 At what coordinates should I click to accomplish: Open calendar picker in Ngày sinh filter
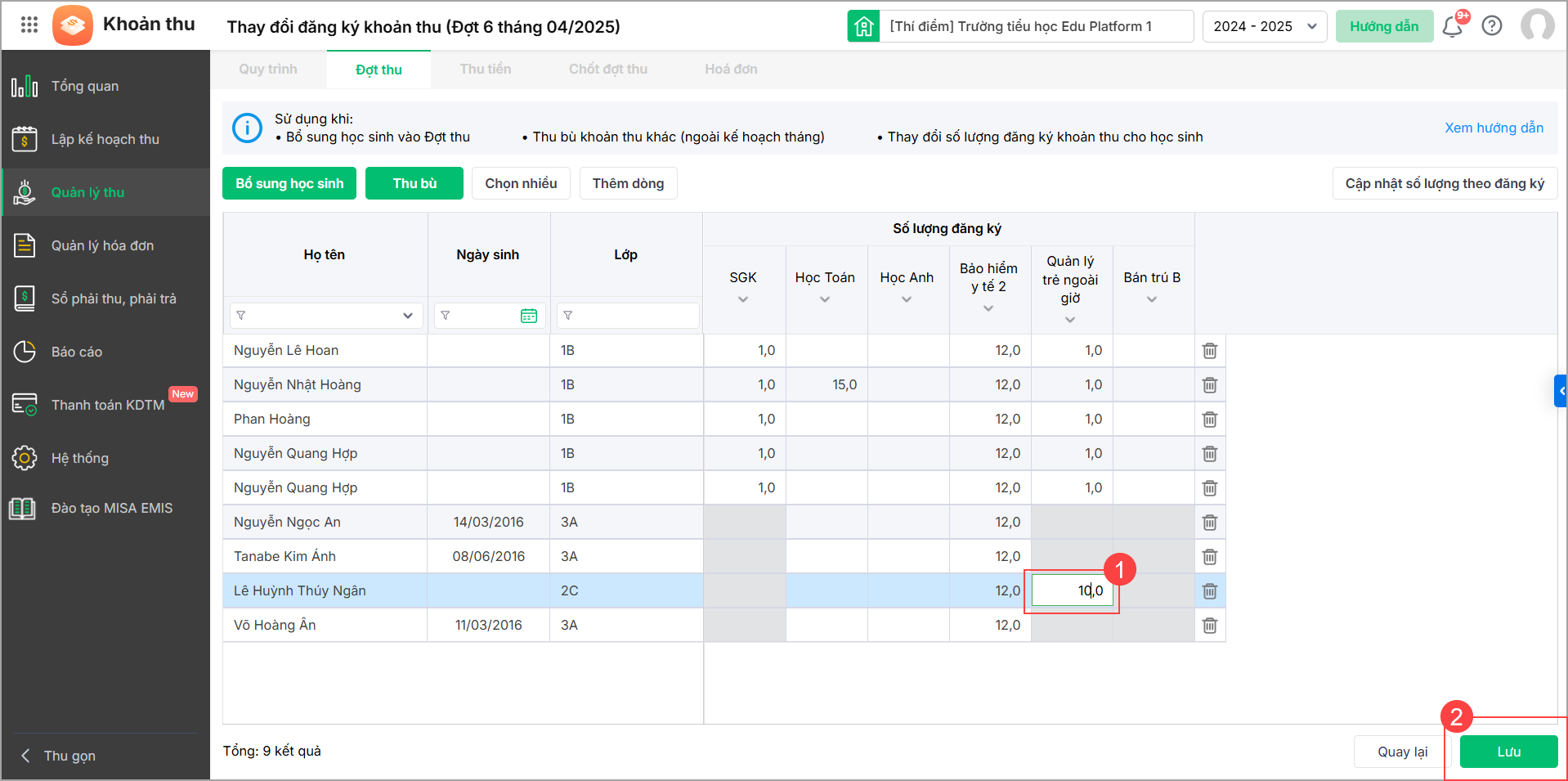(x=529, y=316)
